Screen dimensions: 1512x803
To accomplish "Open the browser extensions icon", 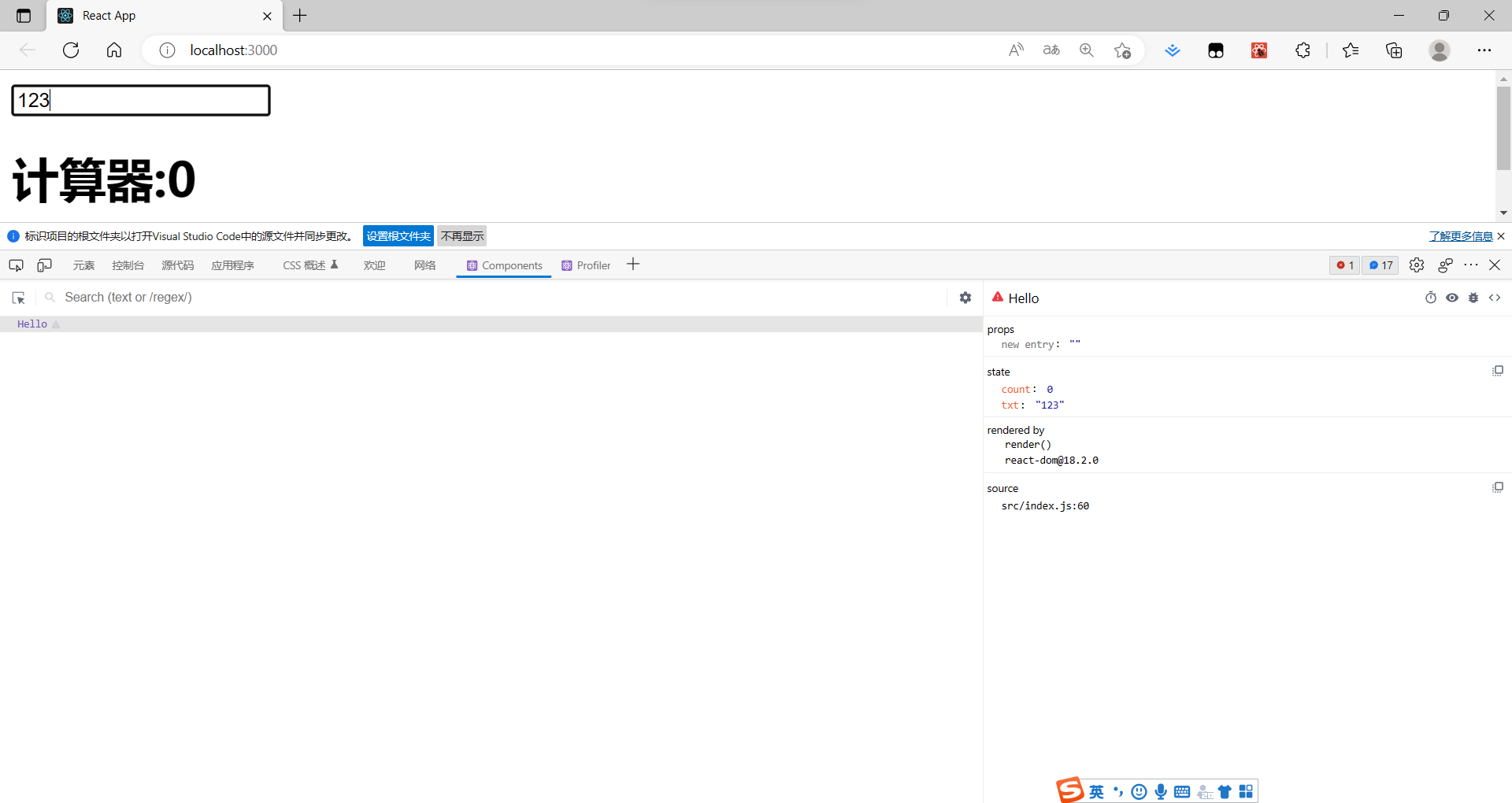I will click(x=1303, y=50).
